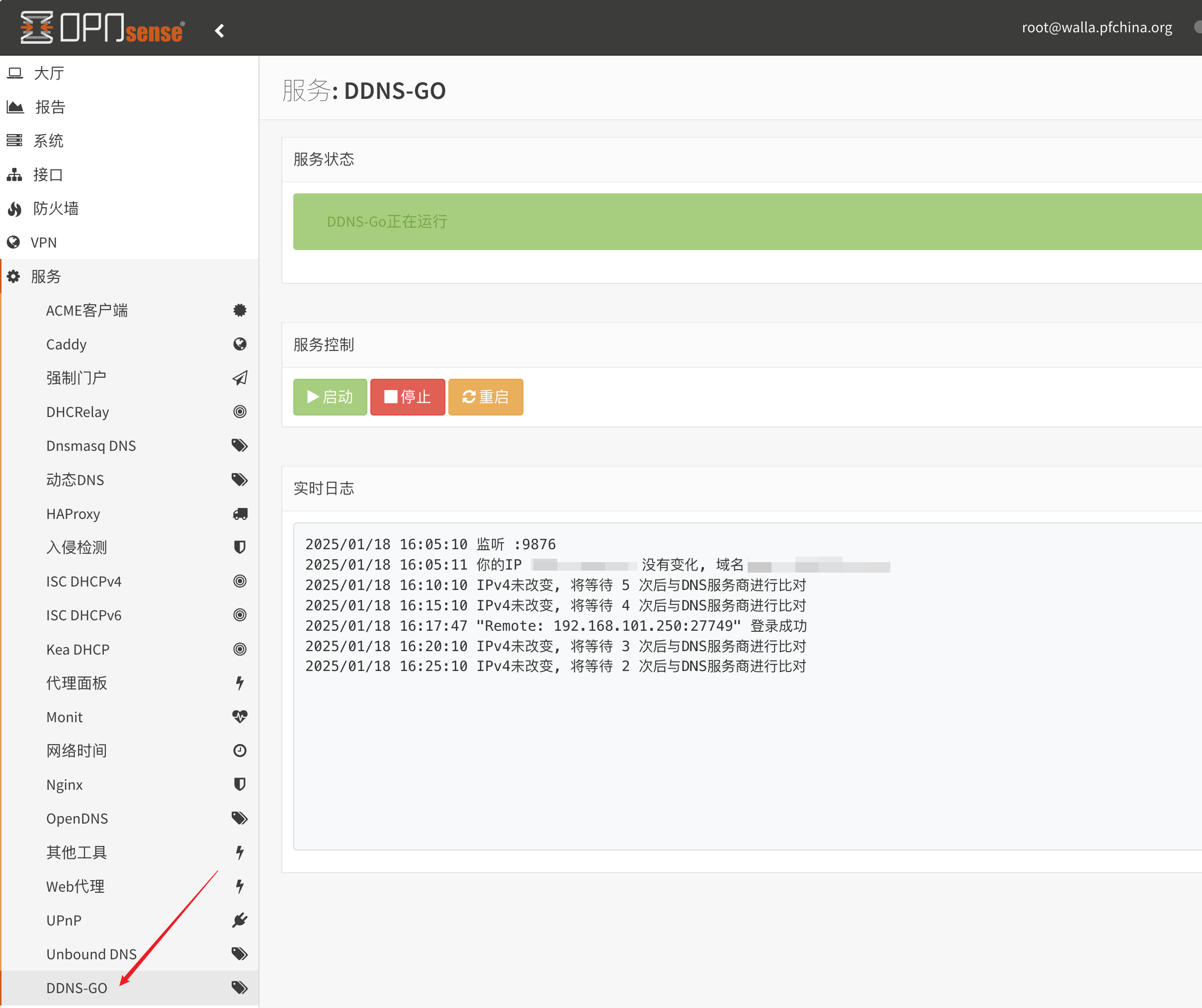The image size is (1202, 1008).
Task: Click the 强制门户 paper plane icon
Action: coord(239,378)
